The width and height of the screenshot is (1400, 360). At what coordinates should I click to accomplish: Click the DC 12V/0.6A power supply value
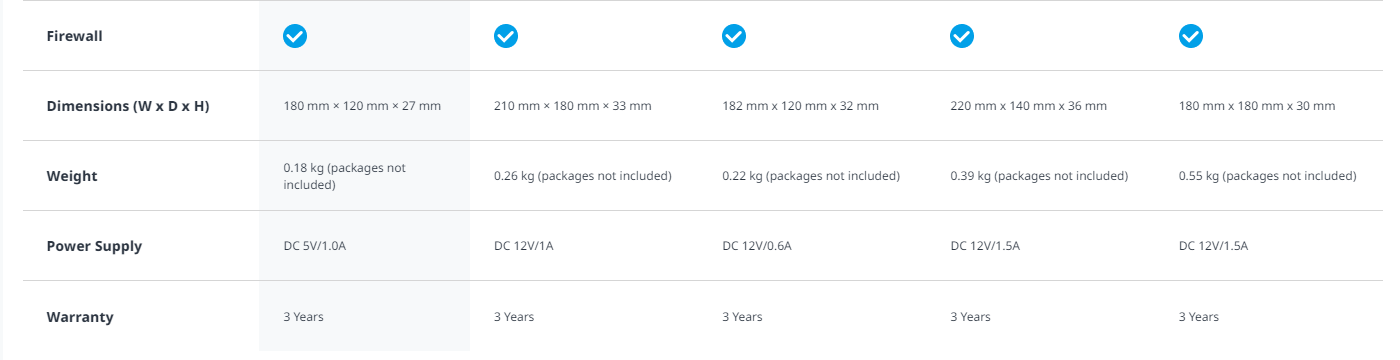point(757,246)
